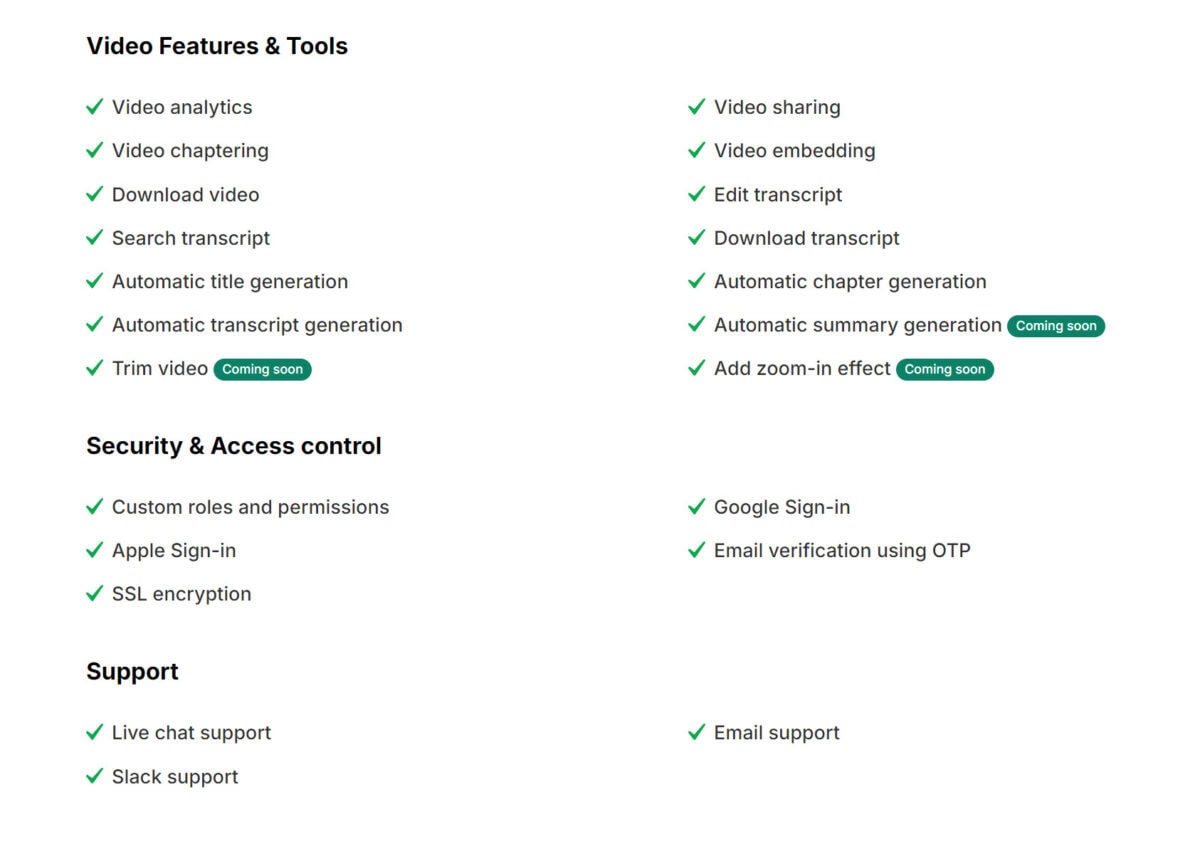Click the Video Features & Tools heading
Screen dimensions: 1200x856
coord(217,46)
